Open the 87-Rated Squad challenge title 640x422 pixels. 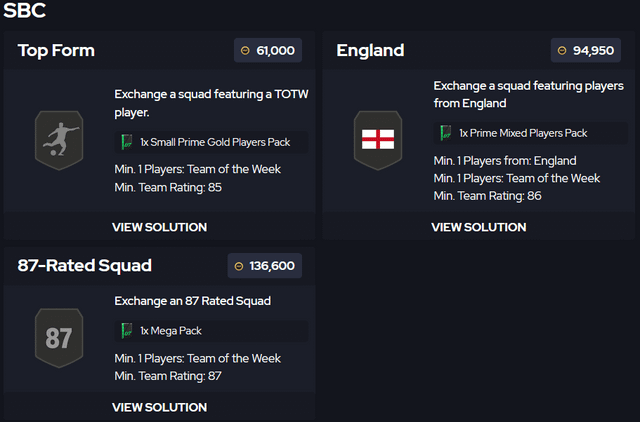click(85, 265)
